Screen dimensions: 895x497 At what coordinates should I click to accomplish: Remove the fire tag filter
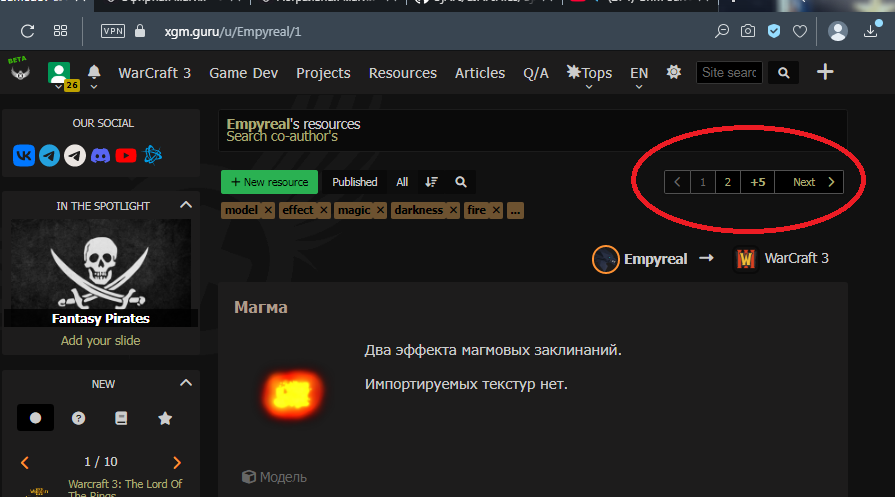(496, 210)
